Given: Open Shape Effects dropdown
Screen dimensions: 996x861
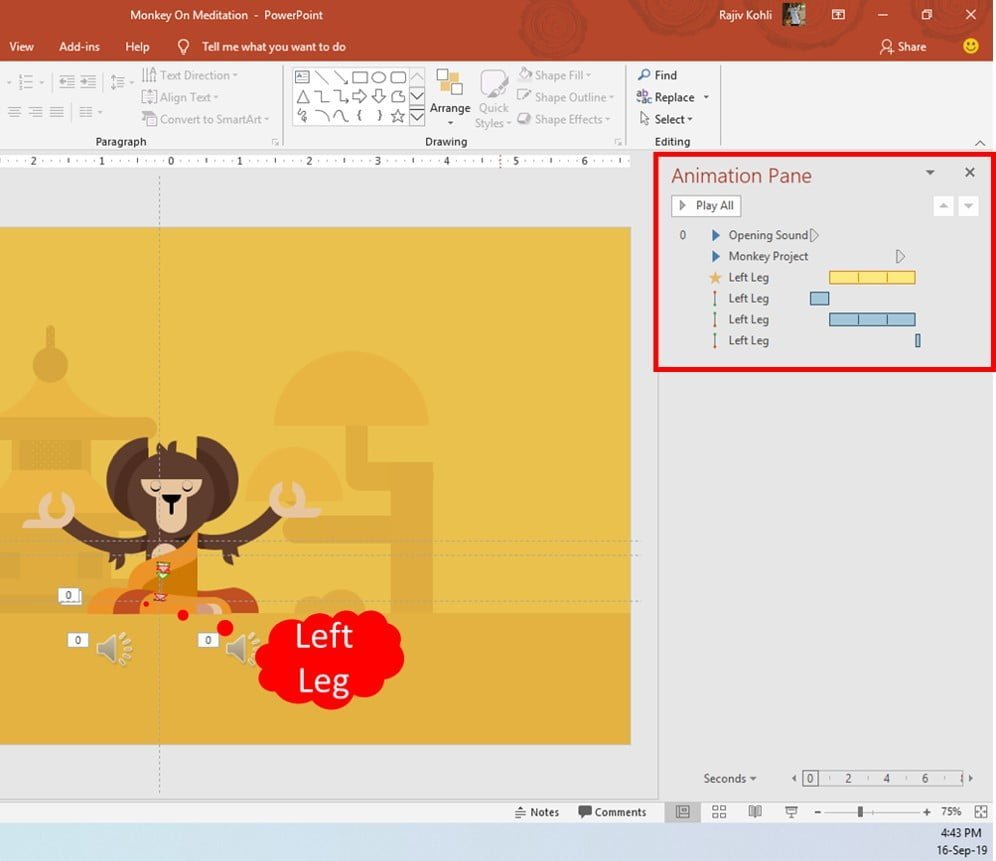Looking at the screenshot, I should 563,119.
